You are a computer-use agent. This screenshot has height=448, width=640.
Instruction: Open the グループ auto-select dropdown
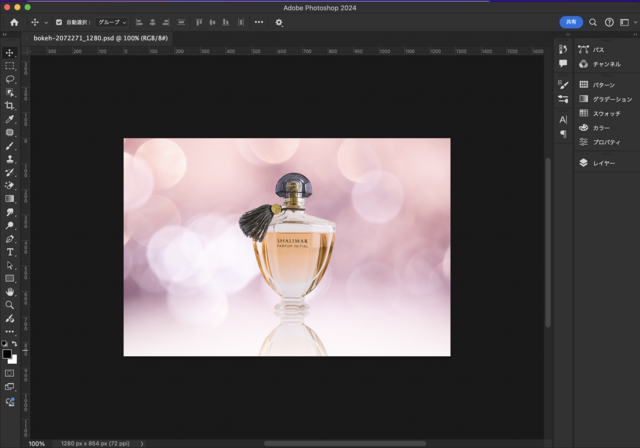[x=112, y=22]
